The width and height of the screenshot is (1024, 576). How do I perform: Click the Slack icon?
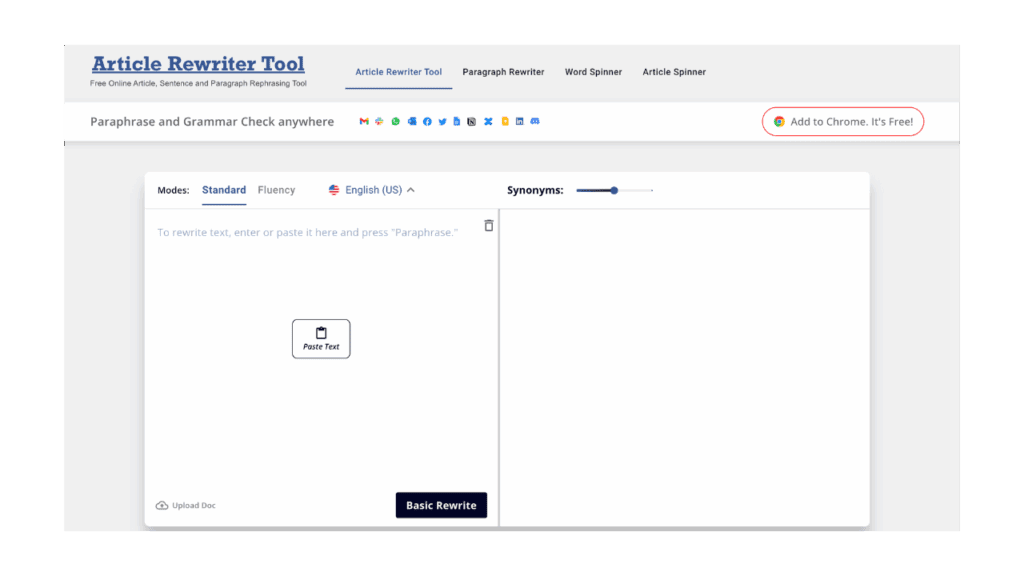(379, 121)
